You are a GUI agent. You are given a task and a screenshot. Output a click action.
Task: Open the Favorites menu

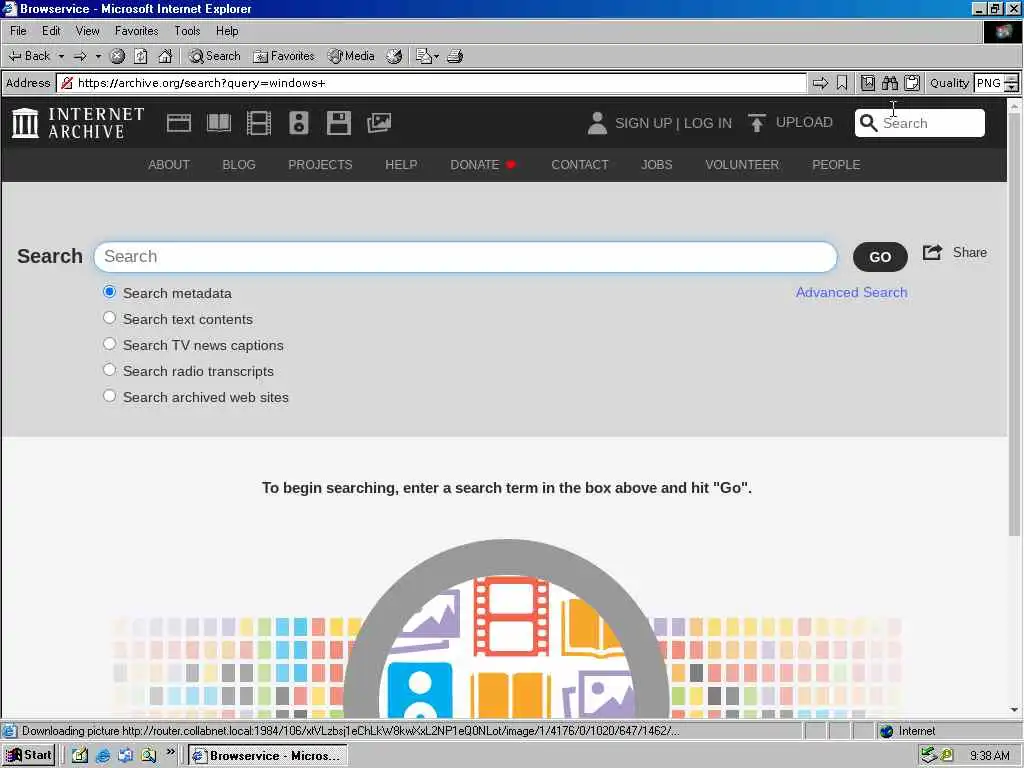[x=136, y=31]
